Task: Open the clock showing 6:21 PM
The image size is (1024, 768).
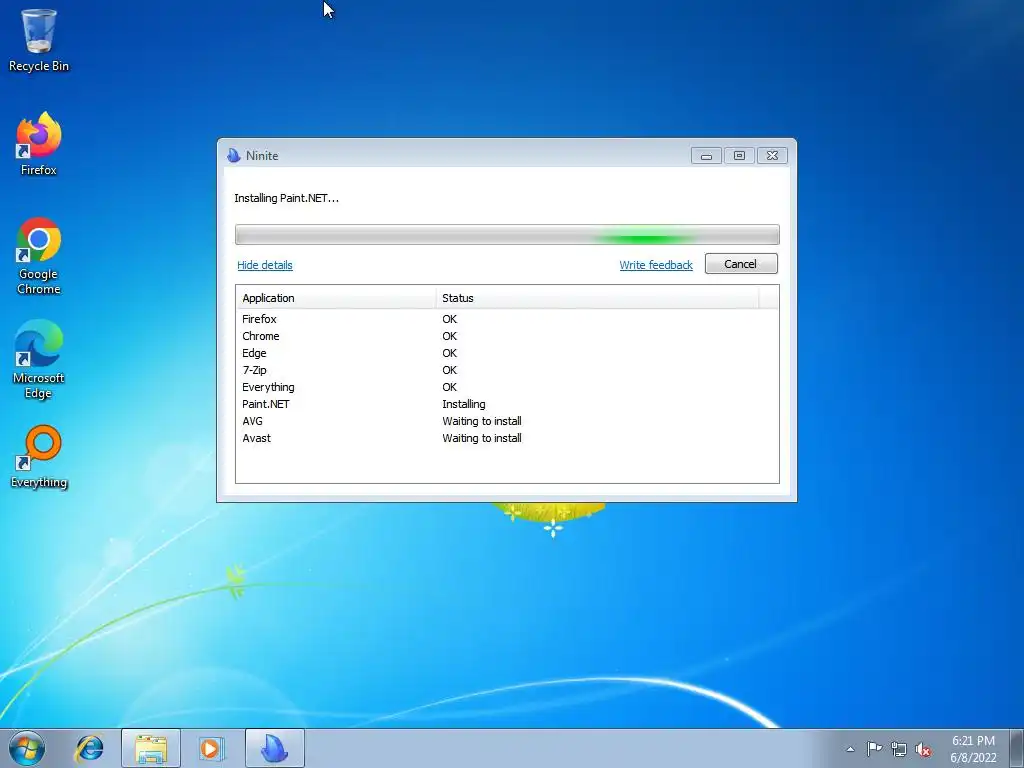Action: pos(973,749)
